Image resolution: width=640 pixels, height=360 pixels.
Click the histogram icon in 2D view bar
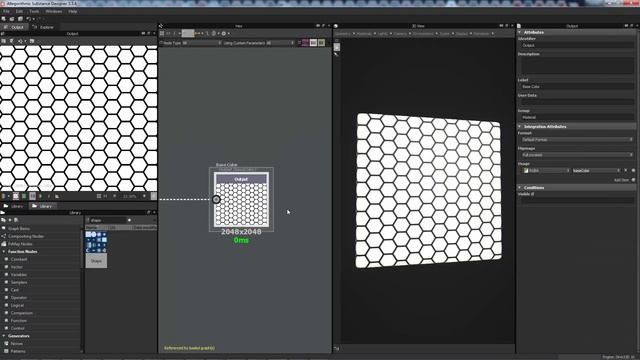tap(57, 196)
